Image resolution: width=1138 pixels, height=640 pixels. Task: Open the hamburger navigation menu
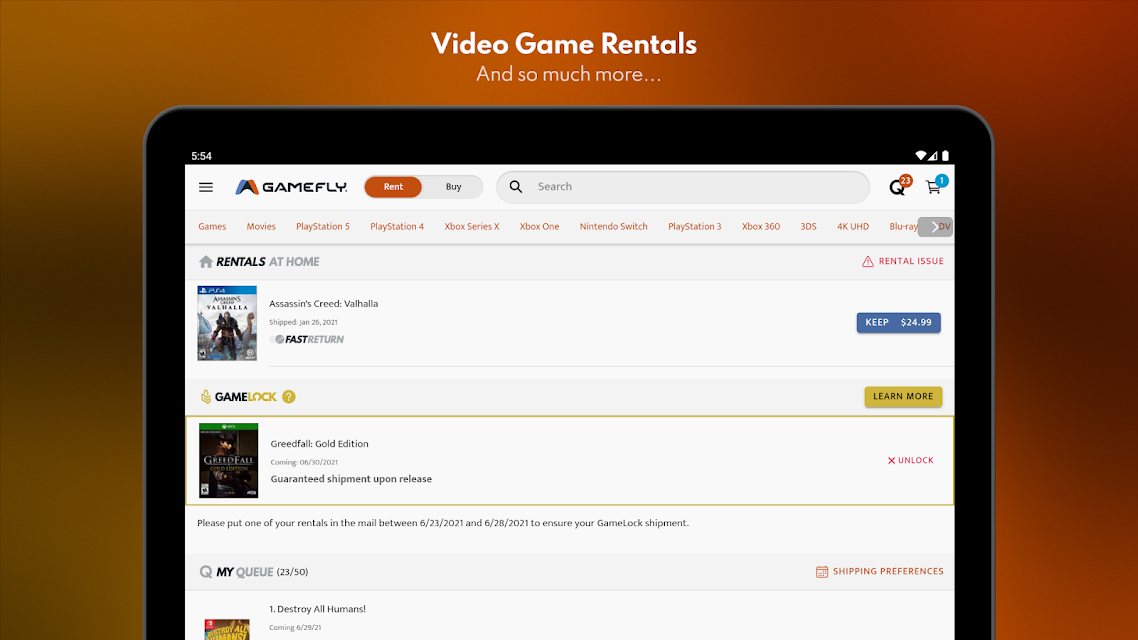[x=206, y=187]
